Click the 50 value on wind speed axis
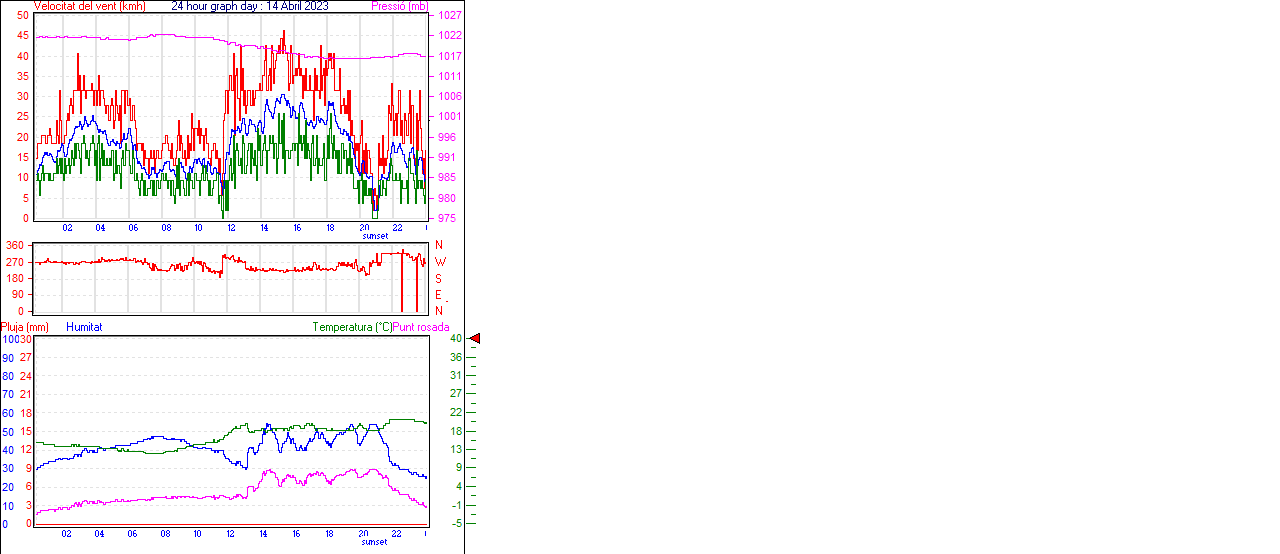The height and width of the screenshot is (554, 1280). (23, 16)
